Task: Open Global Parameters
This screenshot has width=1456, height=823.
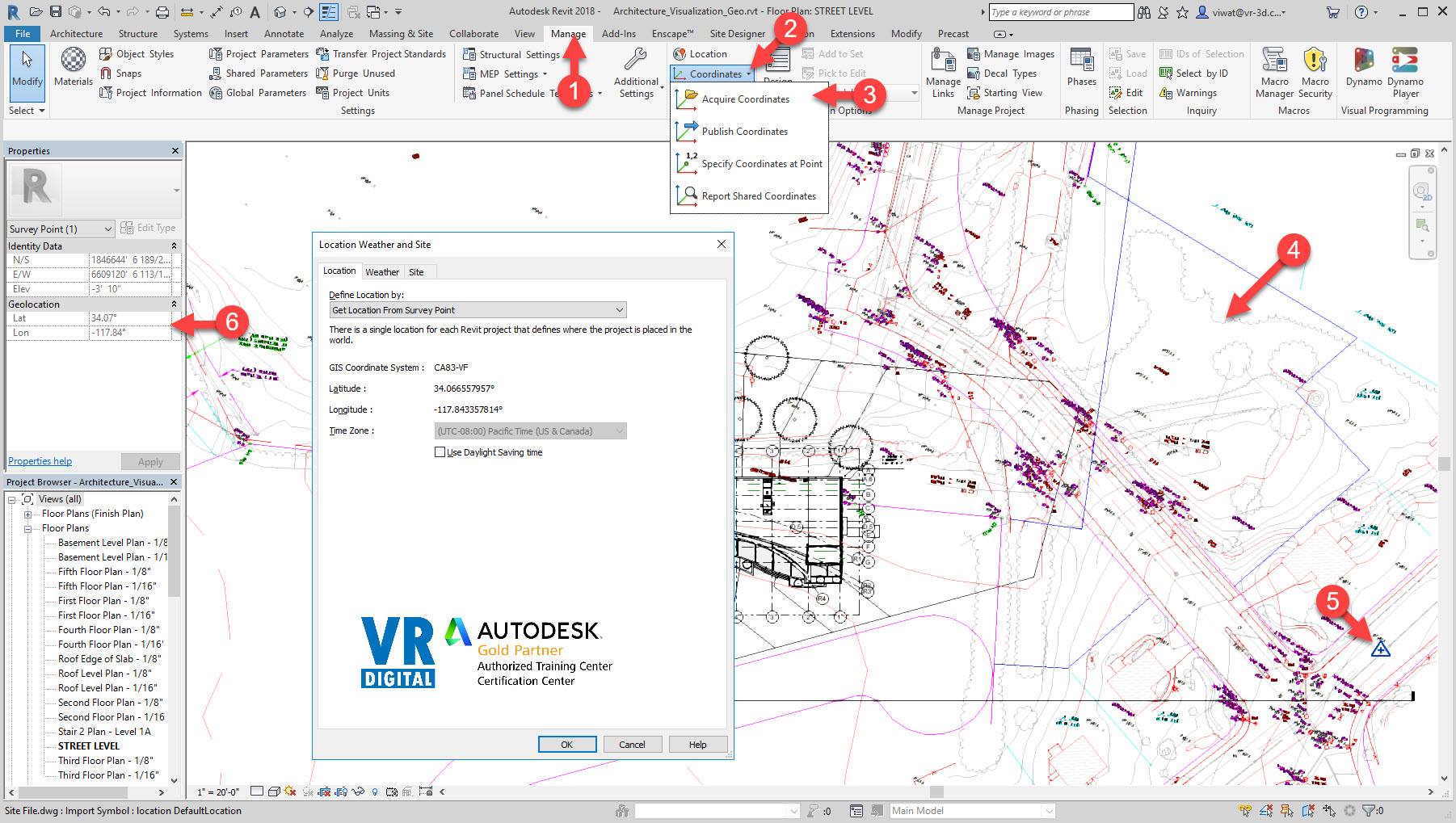Action: (258, 93)
